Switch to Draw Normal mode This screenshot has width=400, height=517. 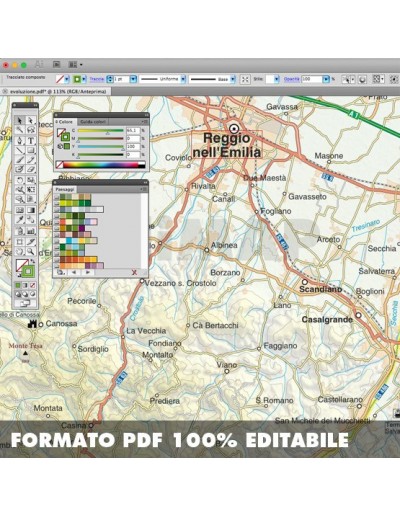(x=18, y=294)
